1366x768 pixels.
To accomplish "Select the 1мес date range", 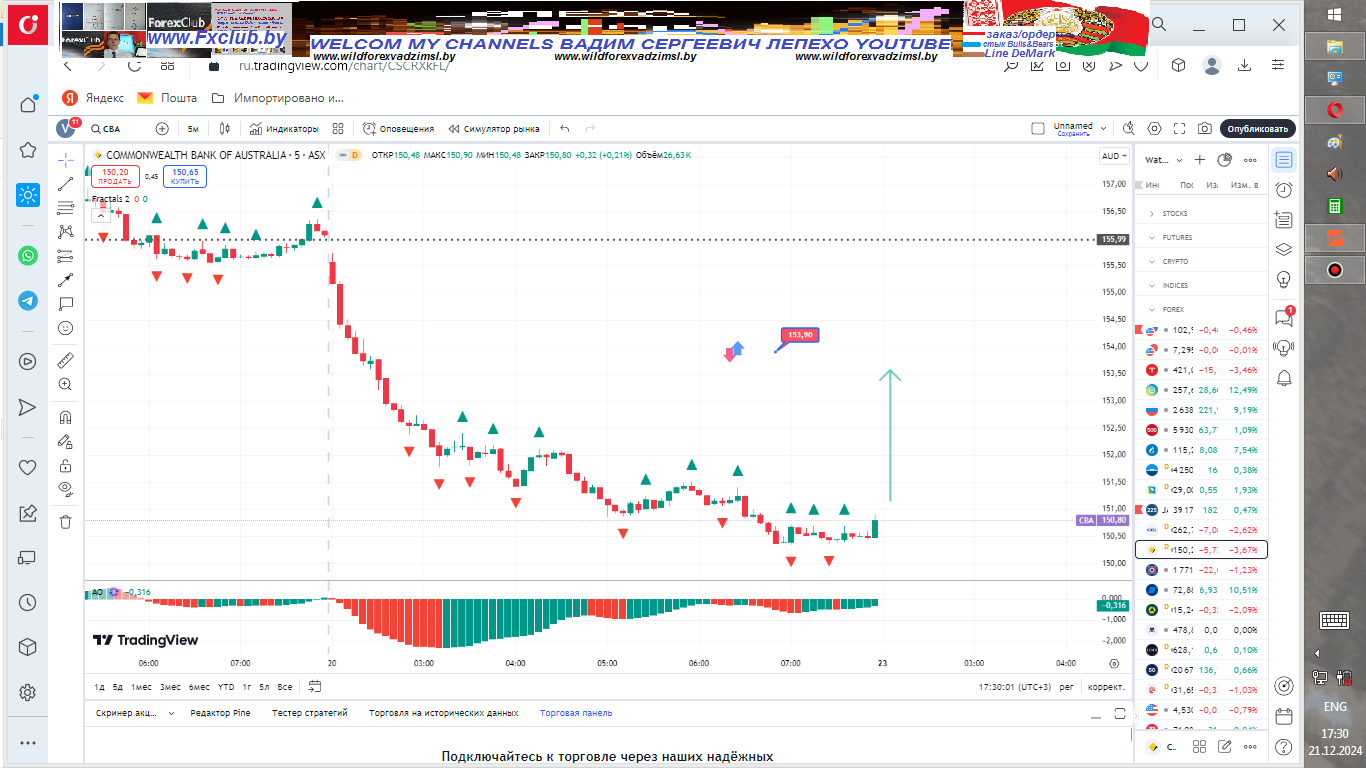I will pos(142,687).
